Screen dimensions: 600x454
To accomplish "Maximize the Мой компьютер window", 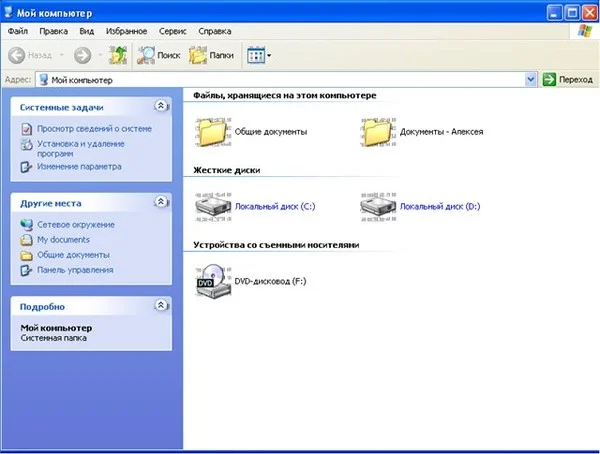I will [x=572, y=13].
